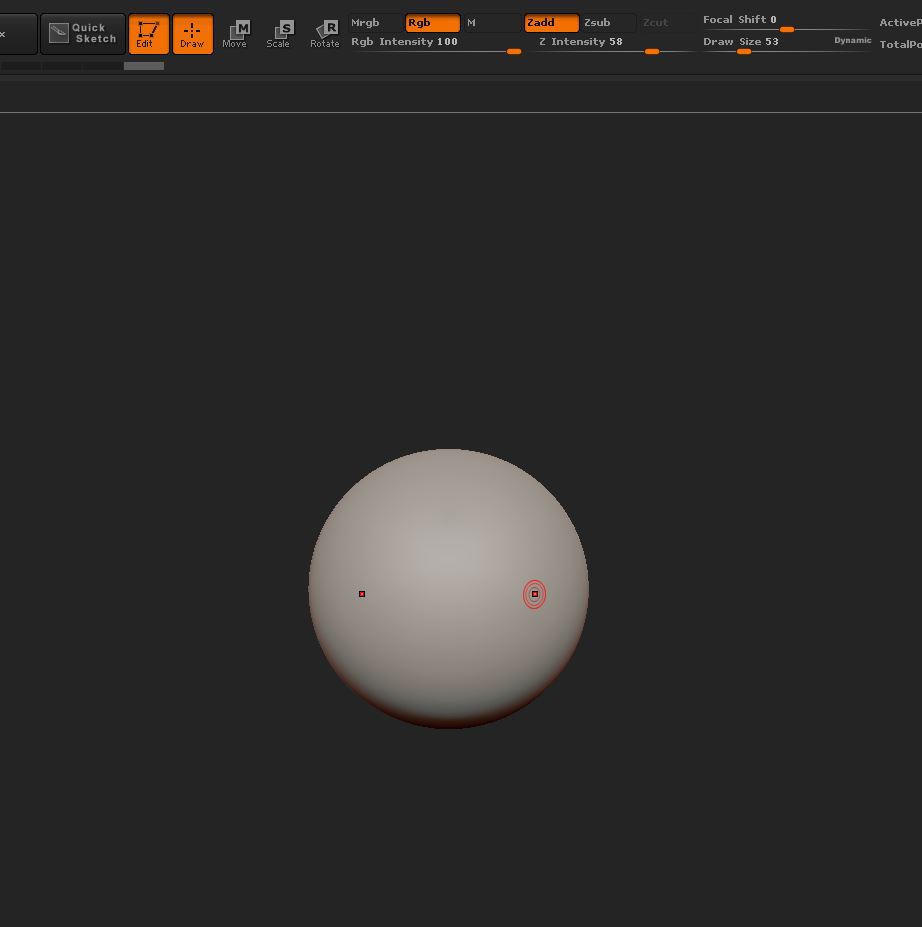
Task: Open Quick Sketch mode
Action: point(83,34)
